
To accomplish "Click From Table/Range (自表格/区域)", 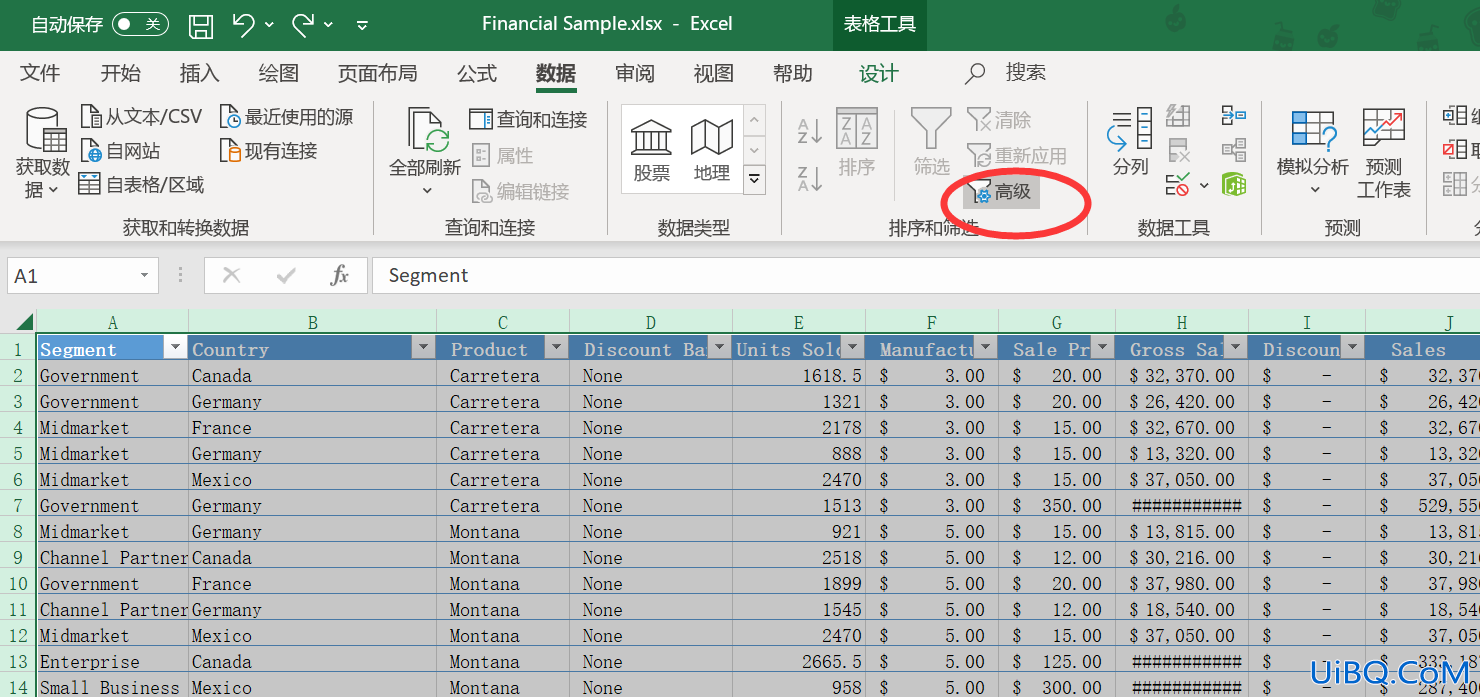I will [x=141, y=184].
